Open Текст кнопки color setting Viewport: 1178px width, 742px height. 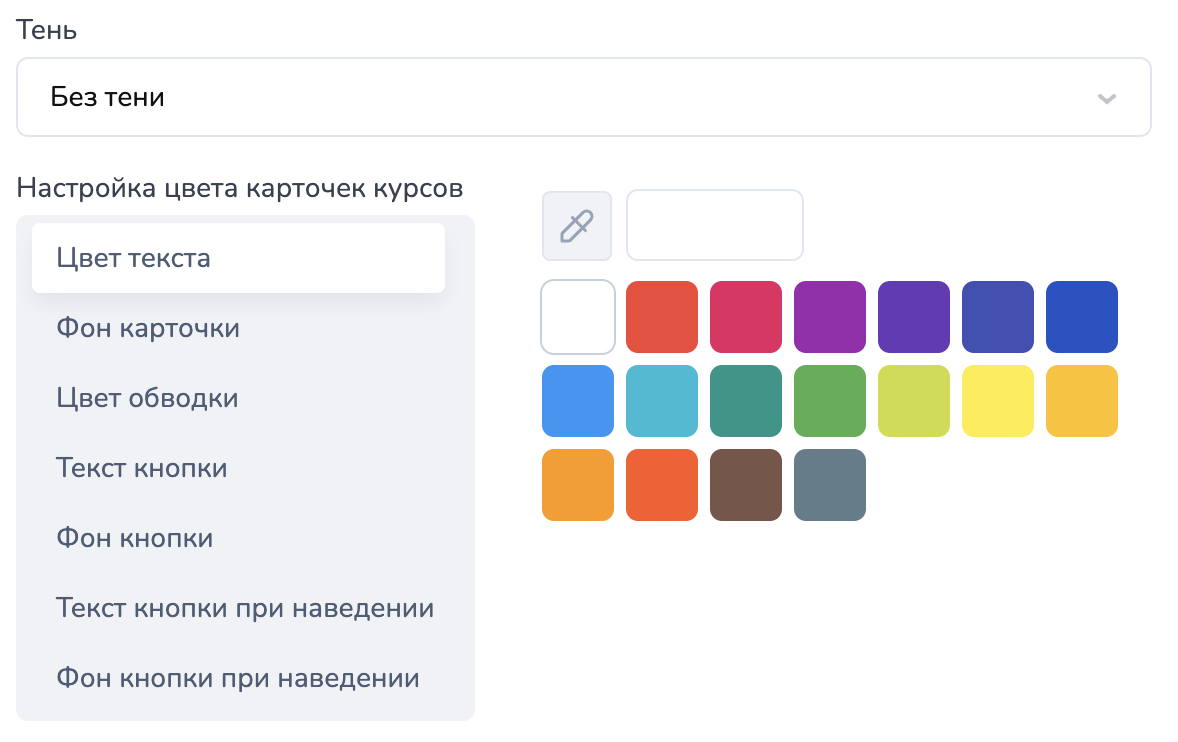coord(238,468)
